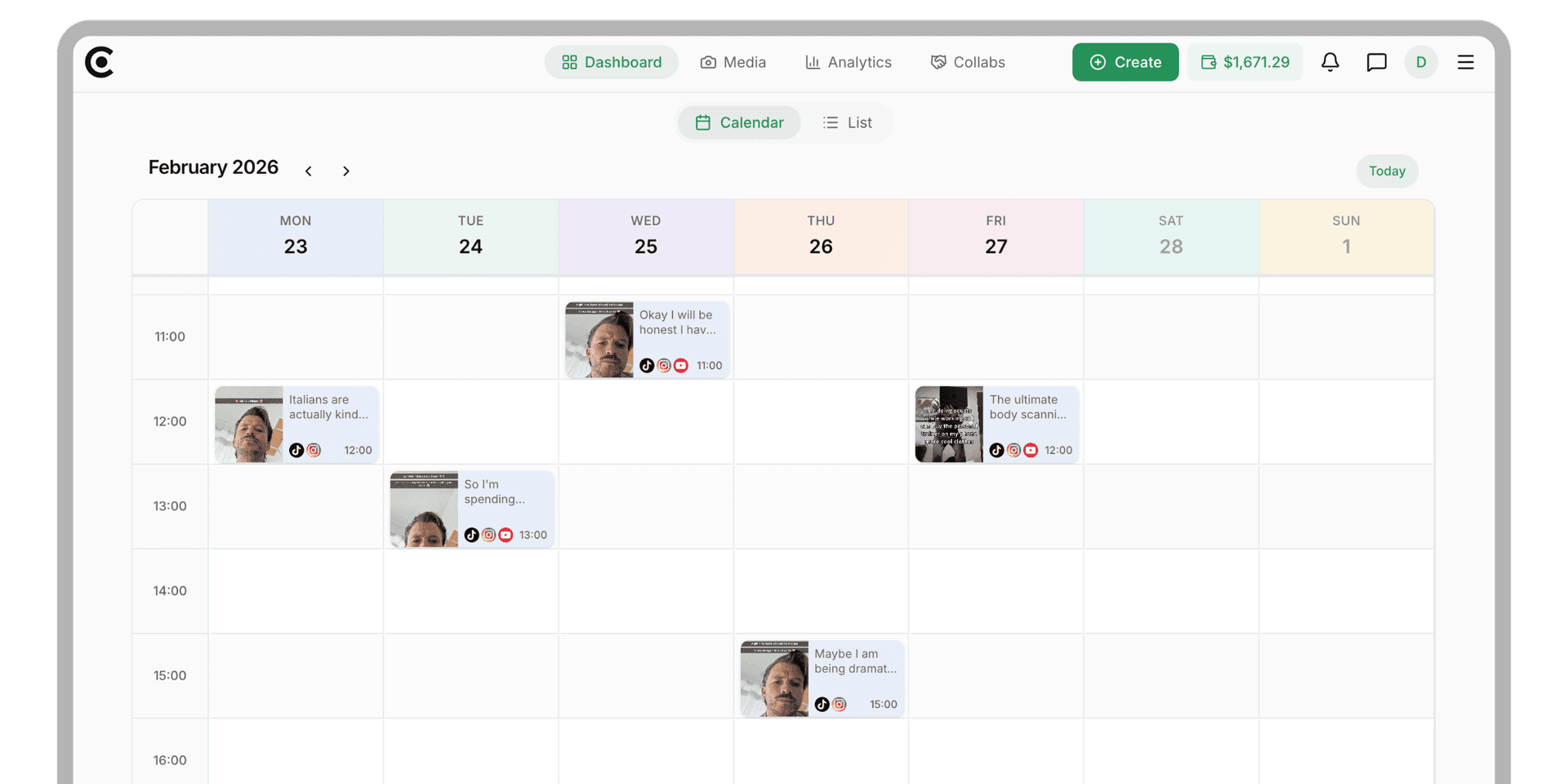Click the Create button

(x=1125, y=62)
